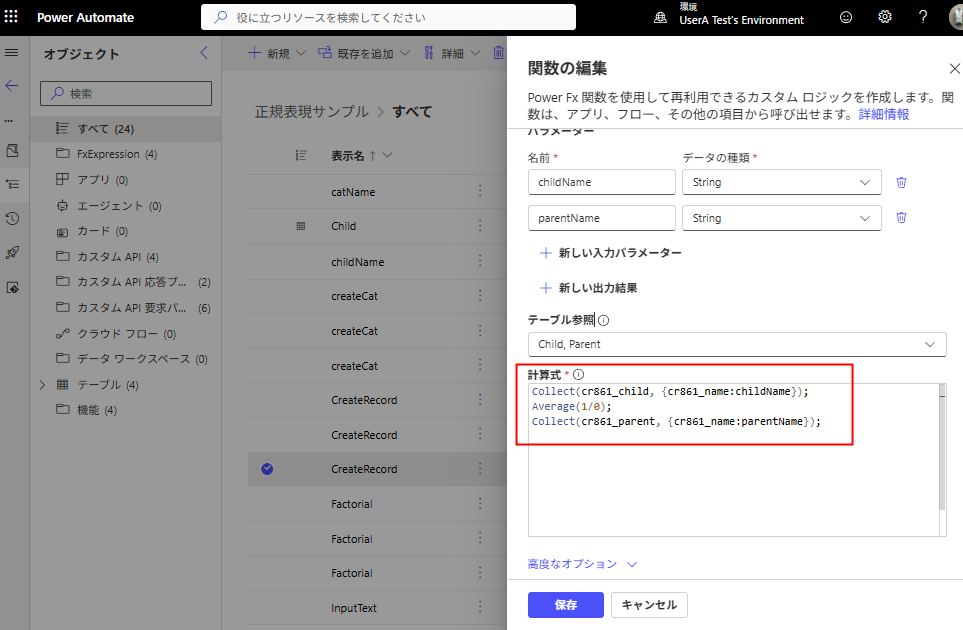Delete the childName parameter with trash icon
This screenshot has height=630, width=963.
coord(901,182)
